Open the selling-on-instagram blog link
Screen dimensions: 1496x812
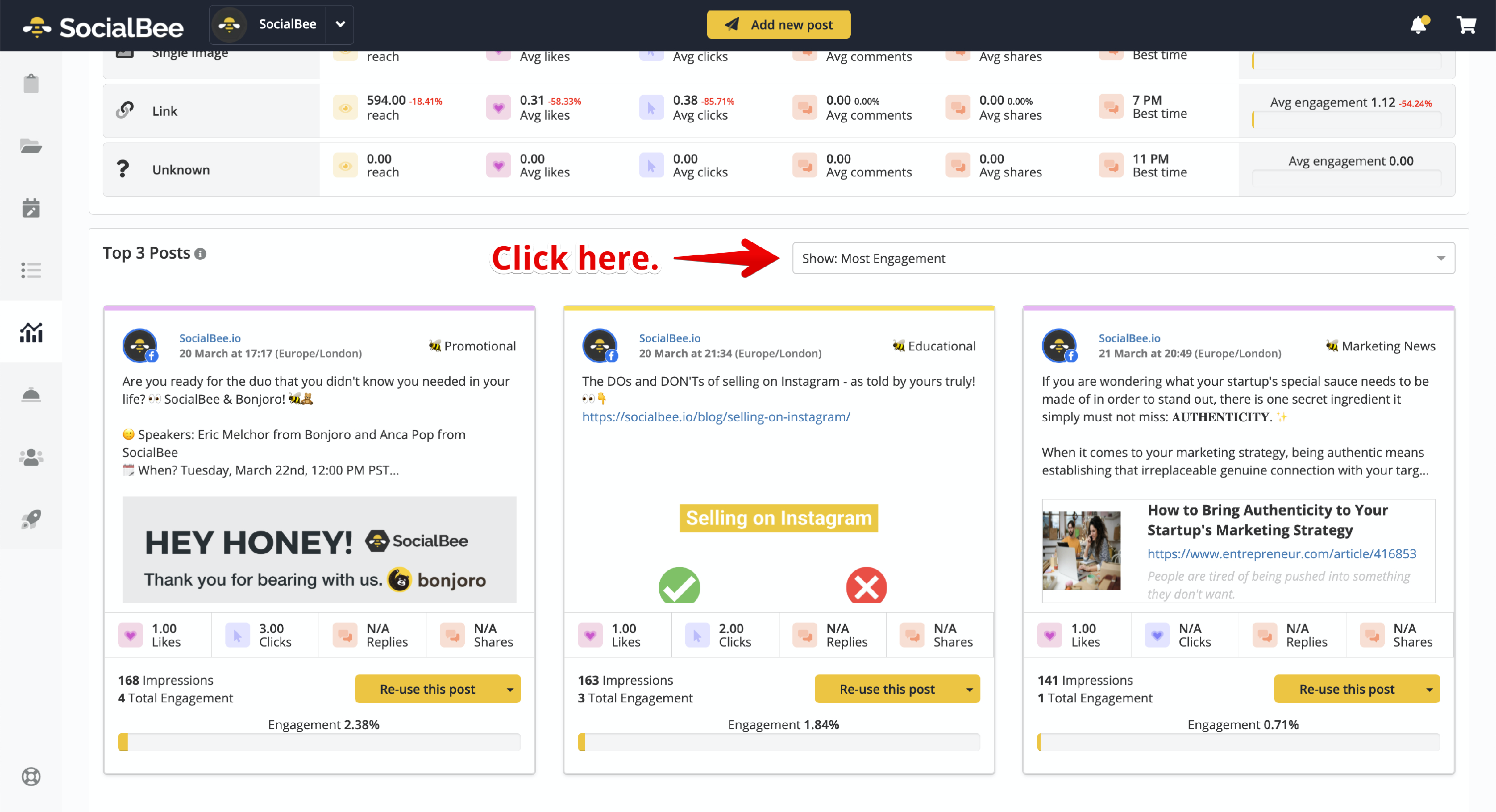point(716,417)
